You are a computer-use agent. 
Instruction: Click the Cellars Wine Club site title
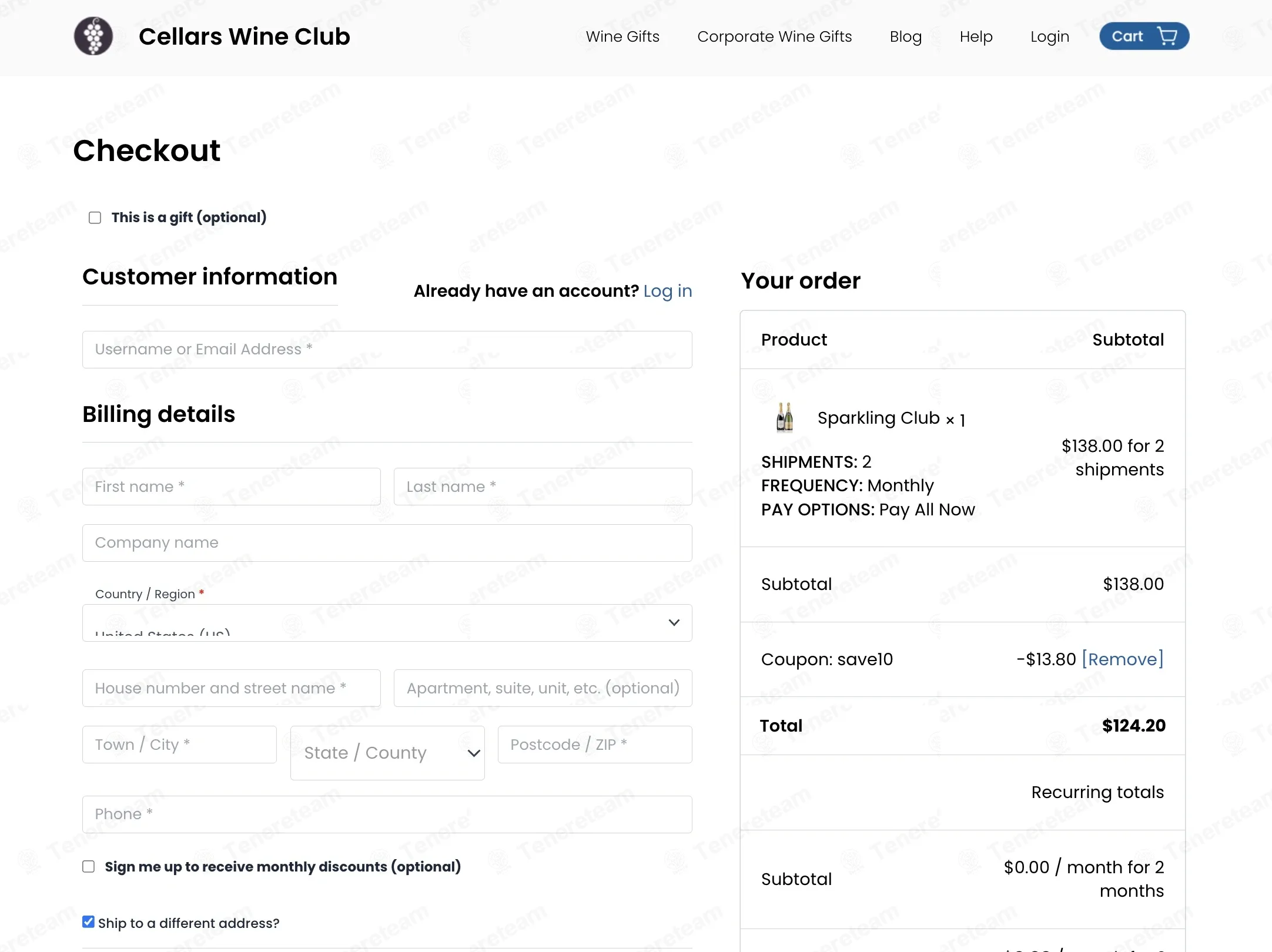tap(245, 36)
